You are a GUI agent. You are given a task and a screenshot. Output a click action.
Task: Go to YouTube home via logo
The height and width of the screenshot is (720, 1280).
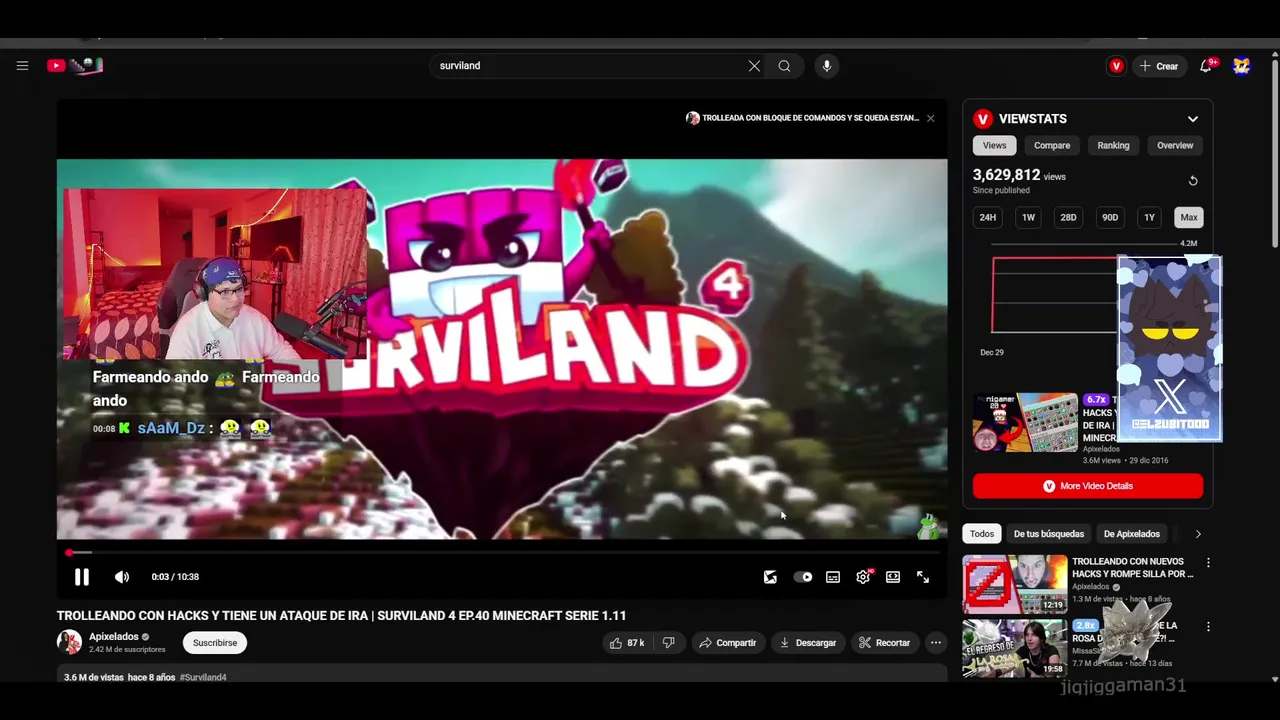[75, 66]
